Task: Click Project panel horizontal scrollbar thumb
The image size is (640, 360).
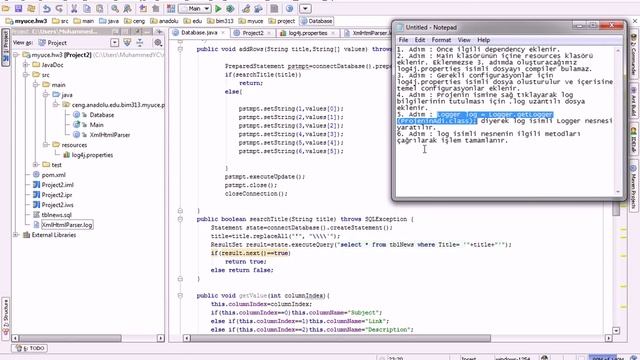Action: pos(70,338)
